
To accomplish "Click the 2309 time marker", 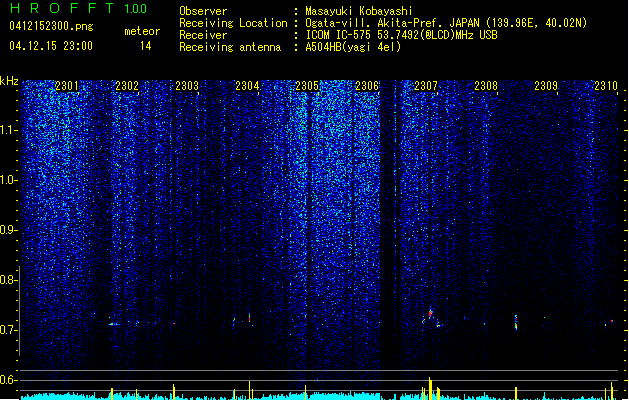I will click(x=546, y=86).
